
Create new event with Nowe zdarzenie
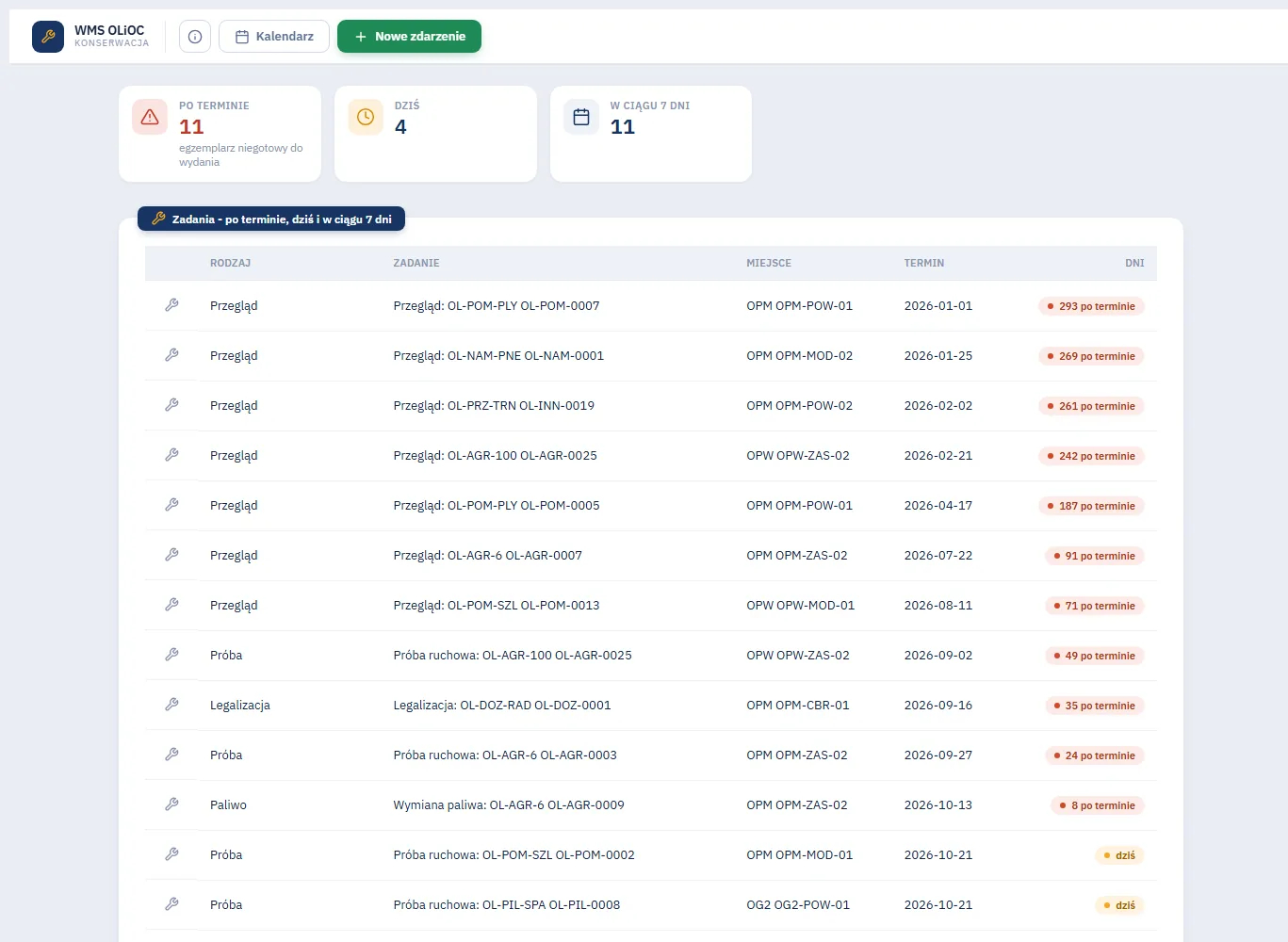(x=409, y=37)
